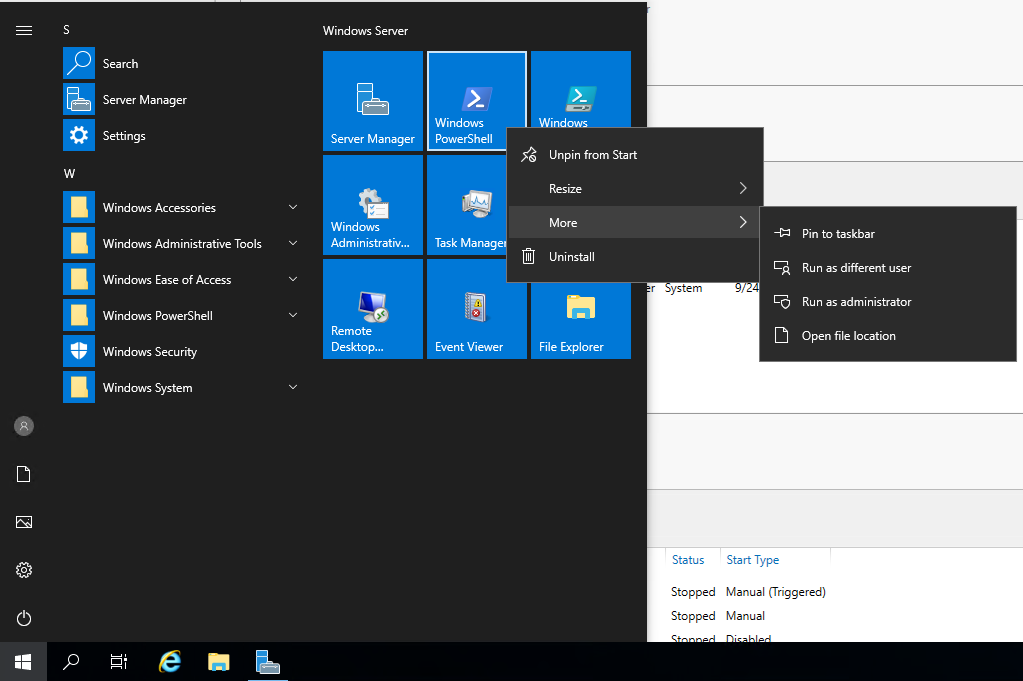1023x681 pixels.
Task: Select Open file location
Action: (888, 335)
